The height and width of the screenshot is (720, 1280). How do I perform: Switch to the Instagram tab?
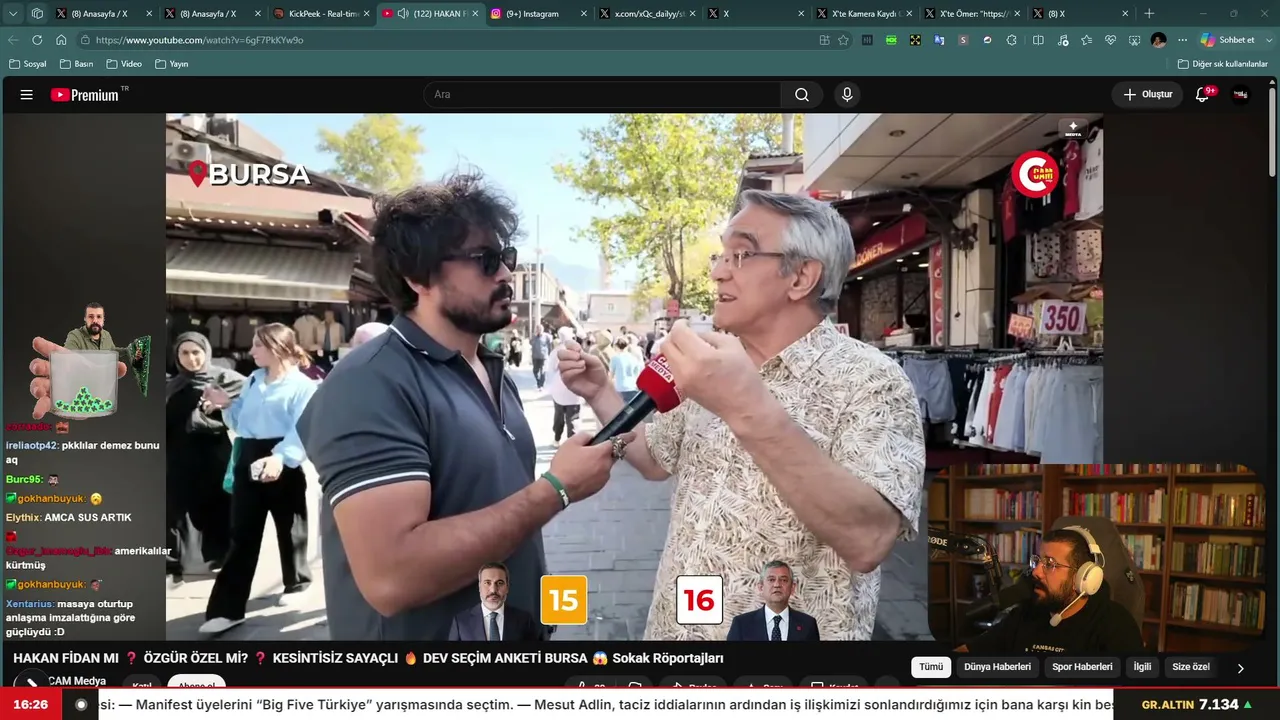tap(539, 14)
